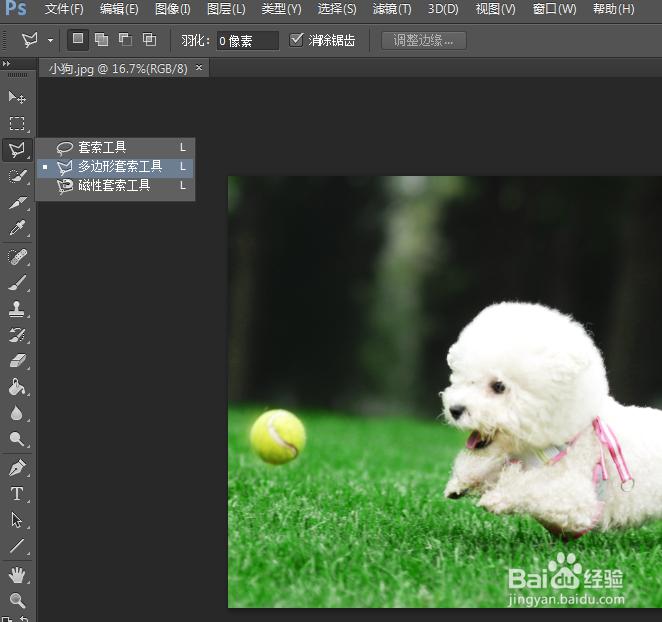Select the History Brush tool
The image size is (662, 622).
(x=17, y=335)
